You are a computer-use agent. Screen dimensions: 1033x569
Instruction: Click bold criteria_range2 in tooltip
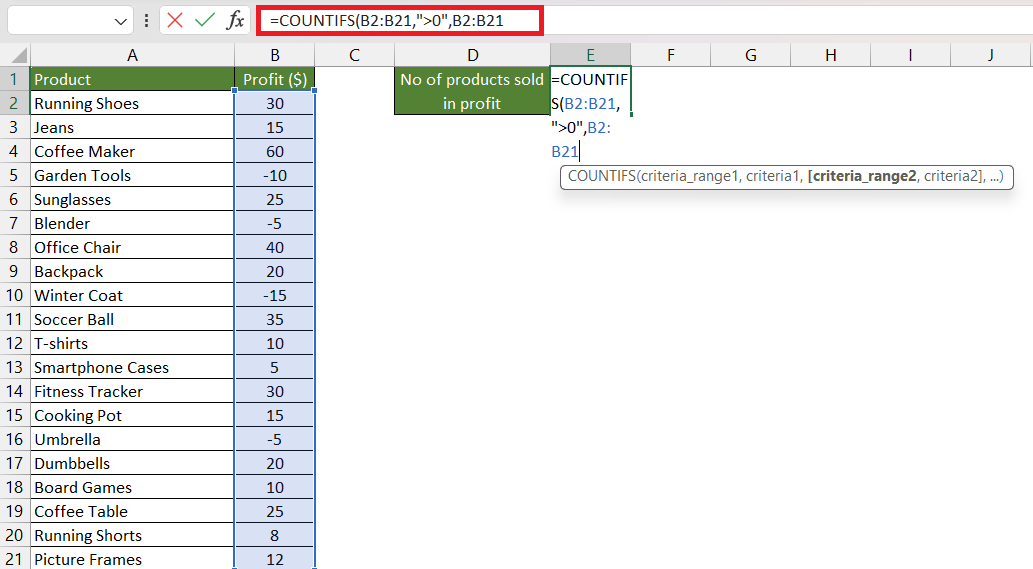(x=864, y=176)
